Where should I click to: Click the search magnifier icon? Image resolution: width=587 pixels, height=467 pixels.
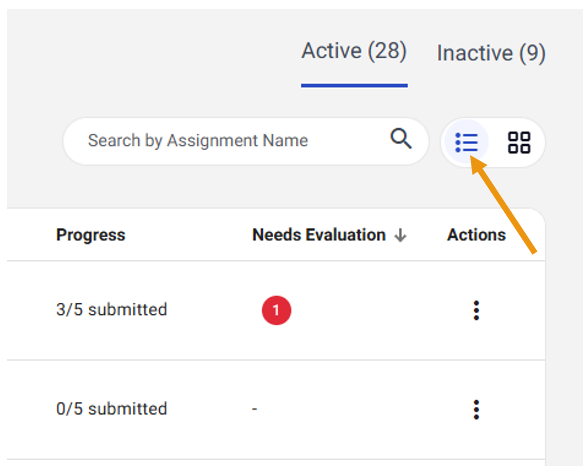tap(401, 139)
